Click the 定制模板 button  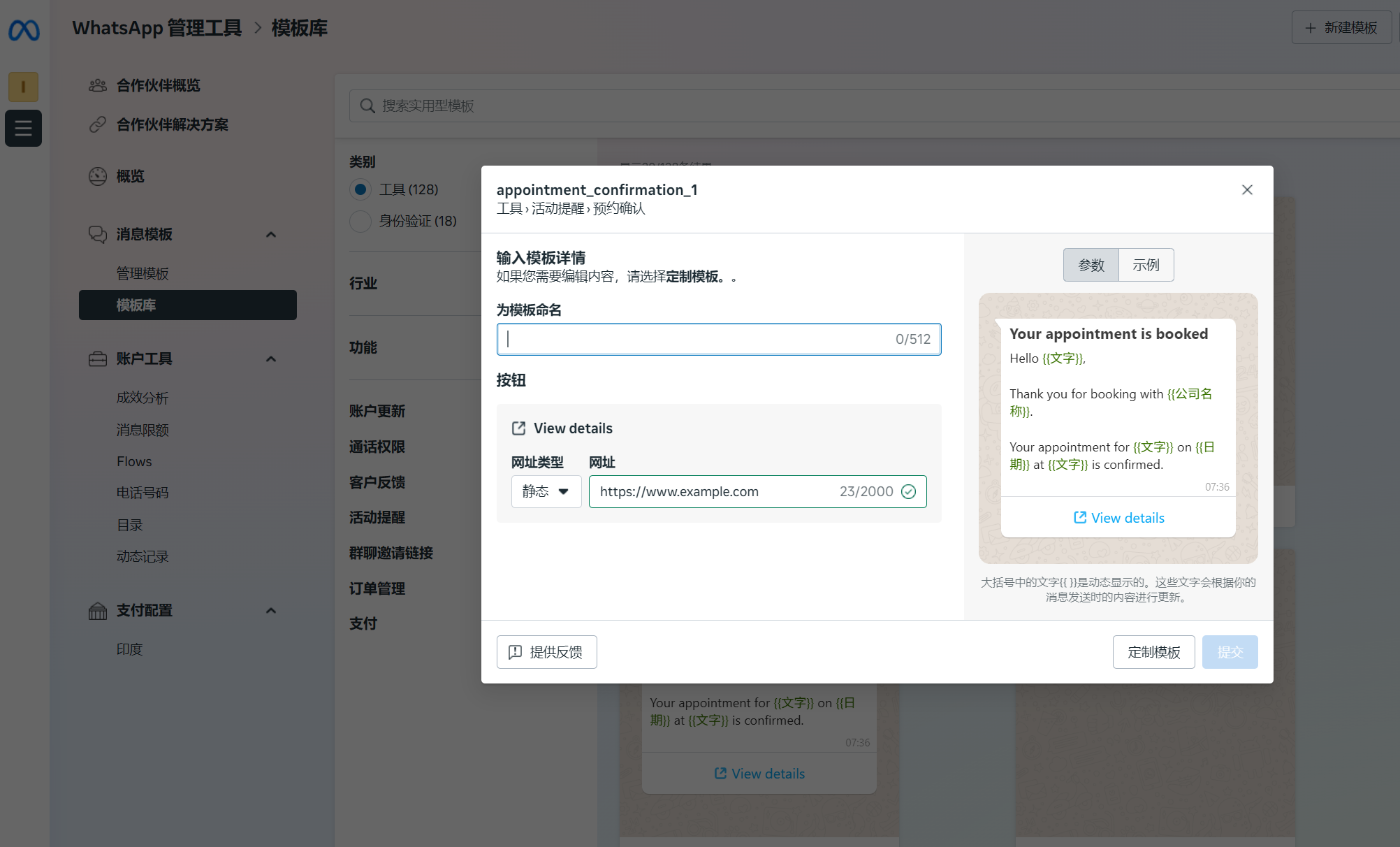click(1153, 652)
